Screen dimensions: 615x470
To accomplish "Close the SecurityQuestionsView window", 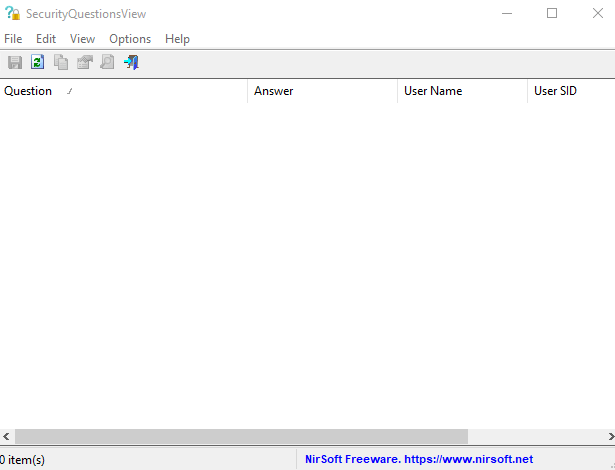I will coord(597,13).
